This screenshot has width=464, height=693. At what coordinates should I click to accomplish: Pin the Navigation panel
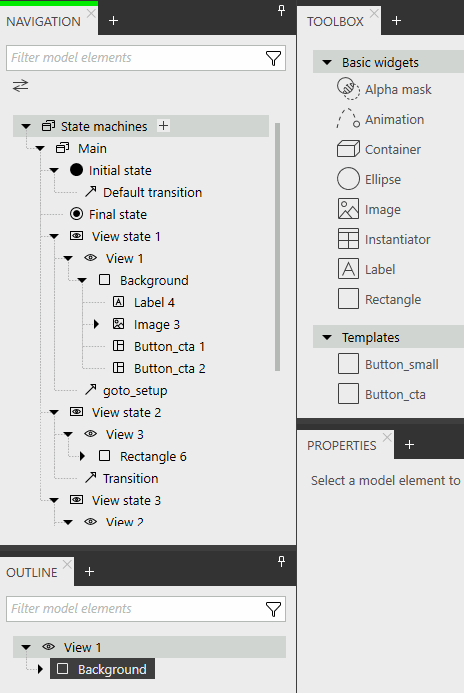pos(281,10)
